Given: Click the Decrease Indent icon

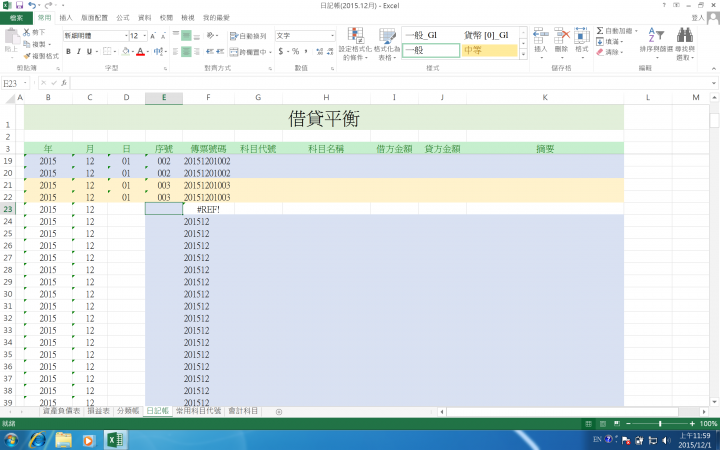Looking at the screenshot, I should [209, 51].
